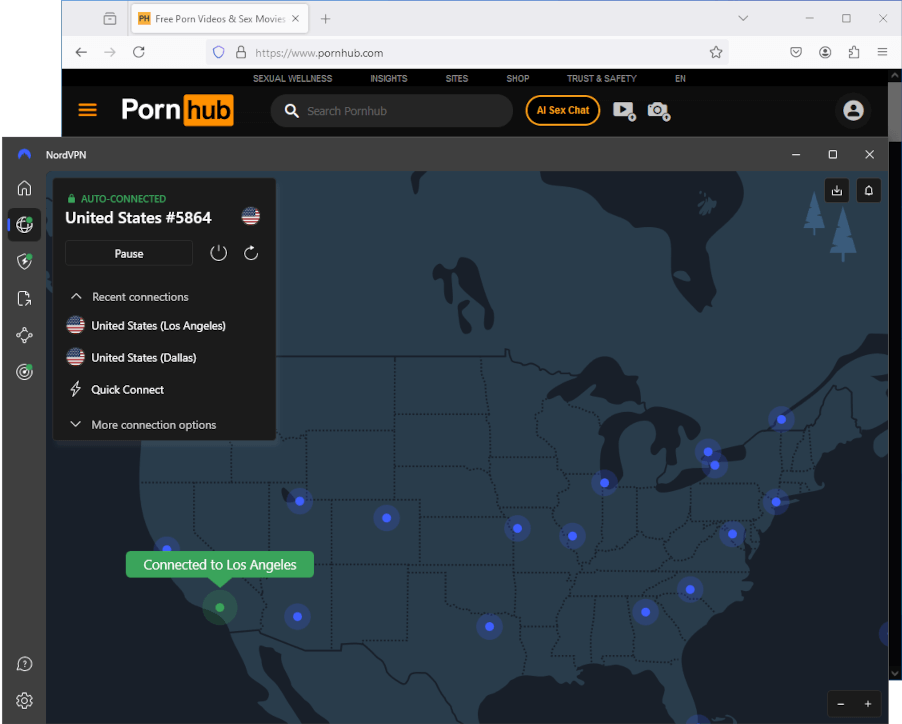Screen dimensions: 902x724
Task: Click the Firefox address bar URL
Action: point(319,53)
